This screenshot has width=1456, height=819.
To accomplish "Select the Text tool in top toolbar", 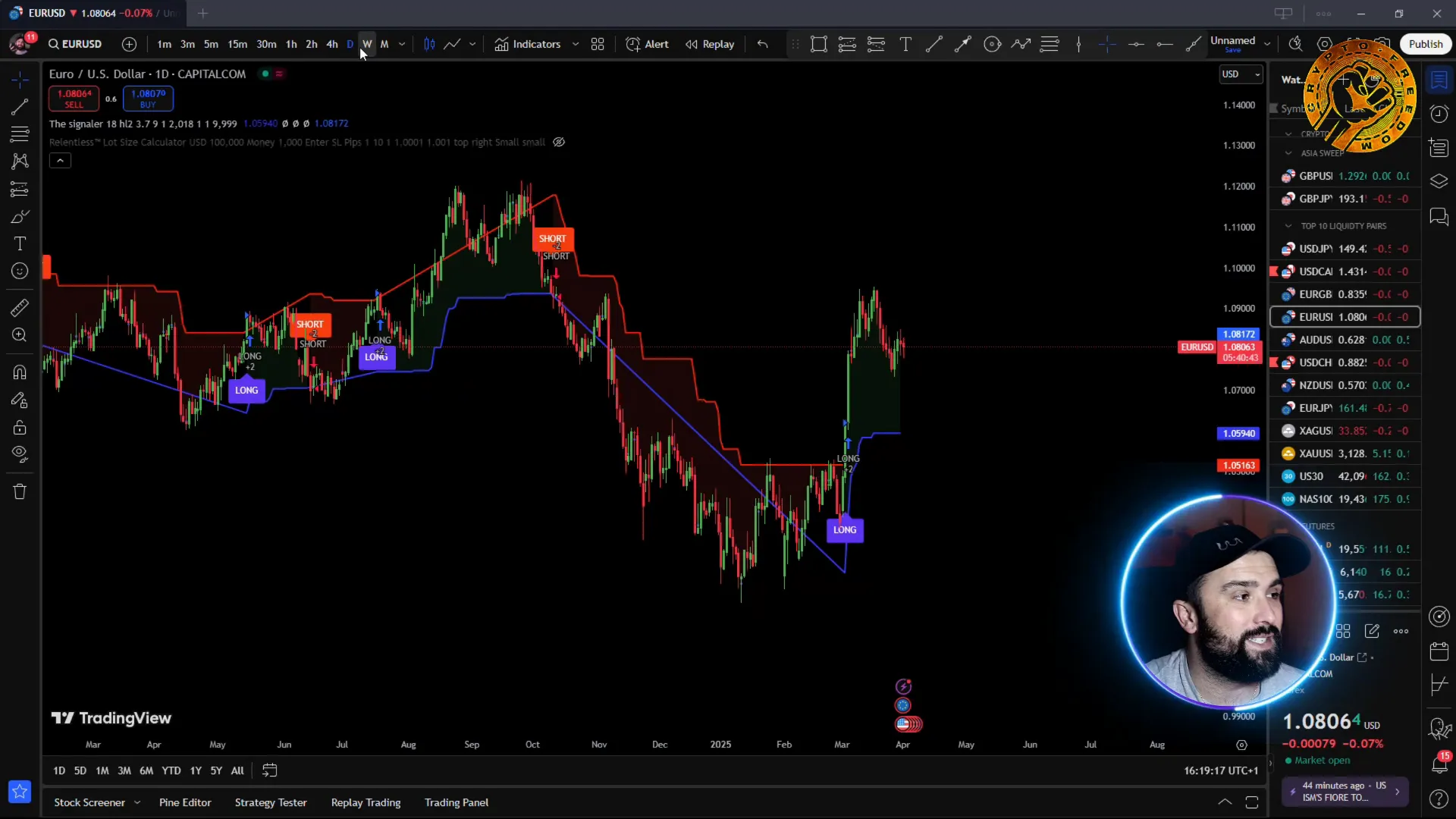I will click(905, 44).
